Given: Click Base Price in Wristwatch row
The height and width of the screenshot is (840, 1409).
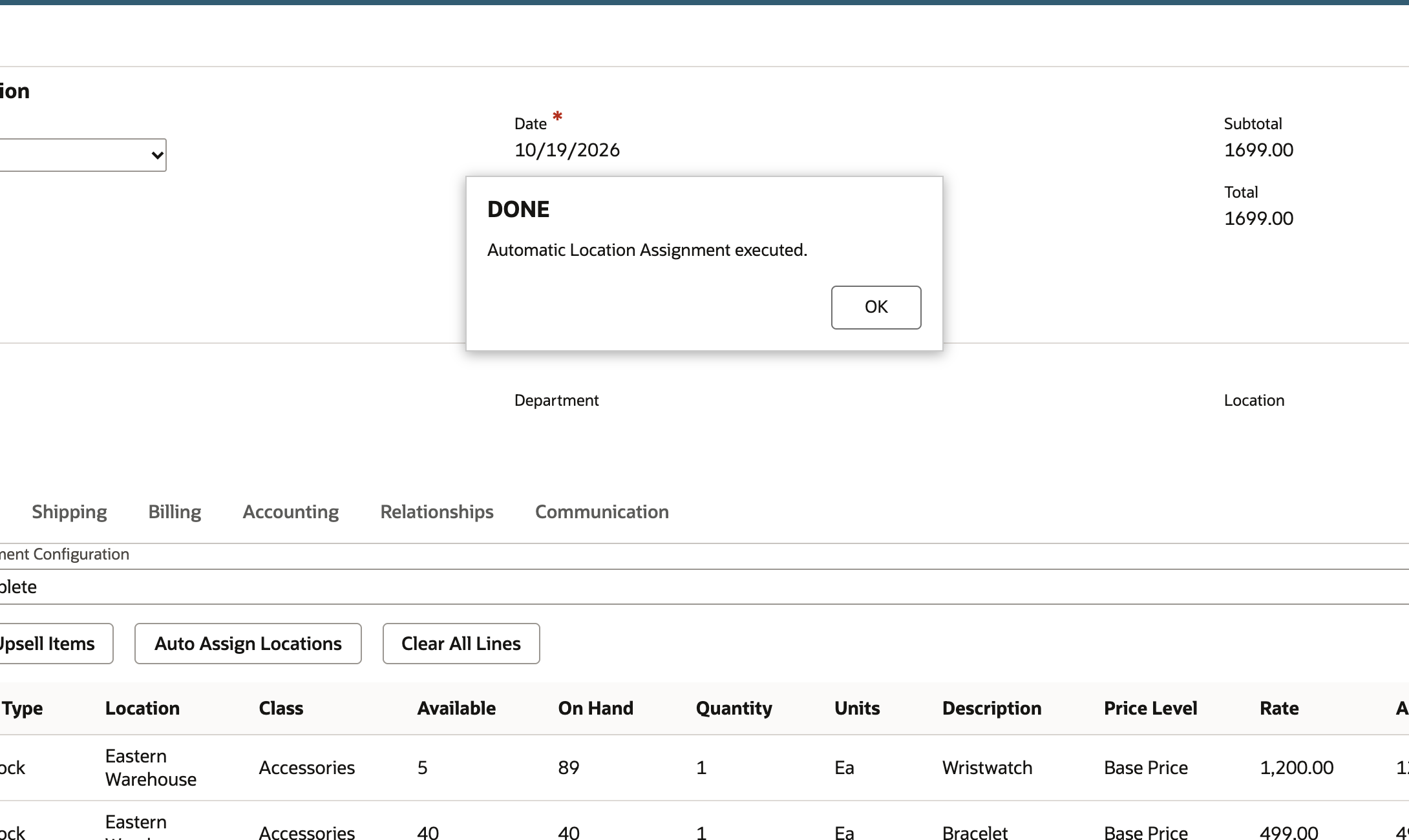Looking at the screenshot, I should pos(1145,768).
